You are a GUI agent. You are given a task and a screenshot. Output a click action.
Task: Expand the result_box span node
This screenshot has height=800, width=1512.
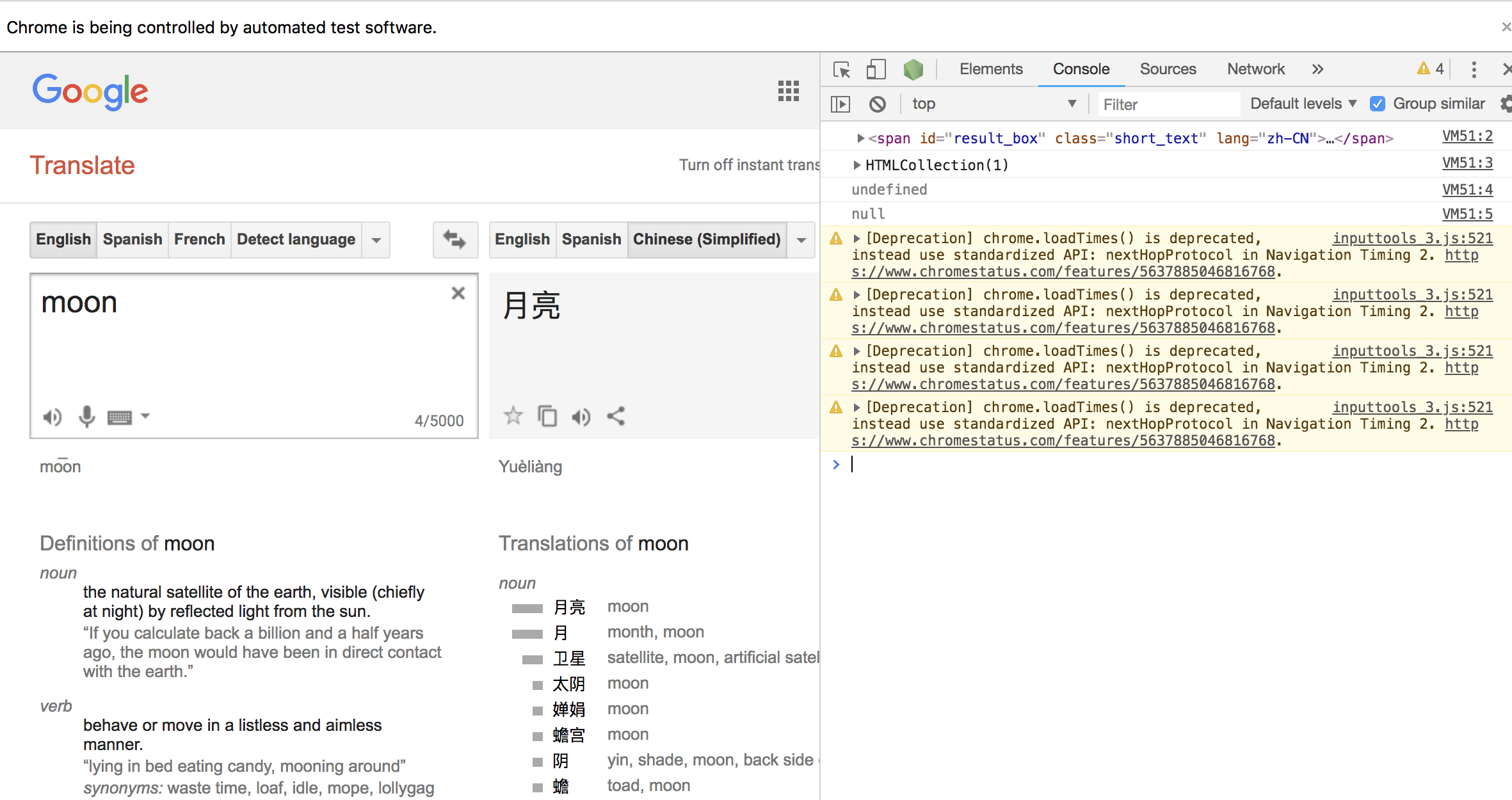pos(861,138)
